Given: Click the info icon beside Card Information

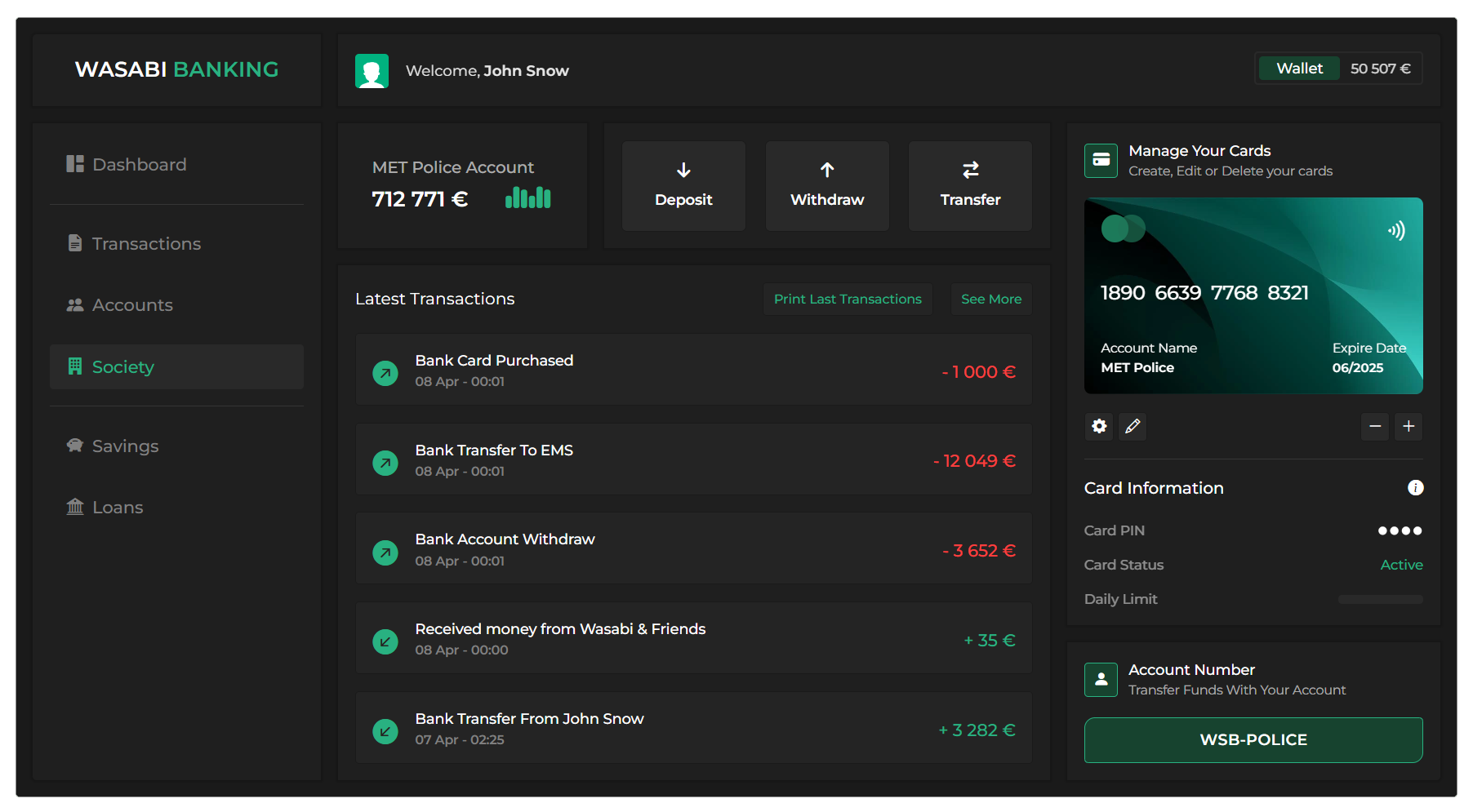Looking at the screenshot, I should (x=1416, y=487).
